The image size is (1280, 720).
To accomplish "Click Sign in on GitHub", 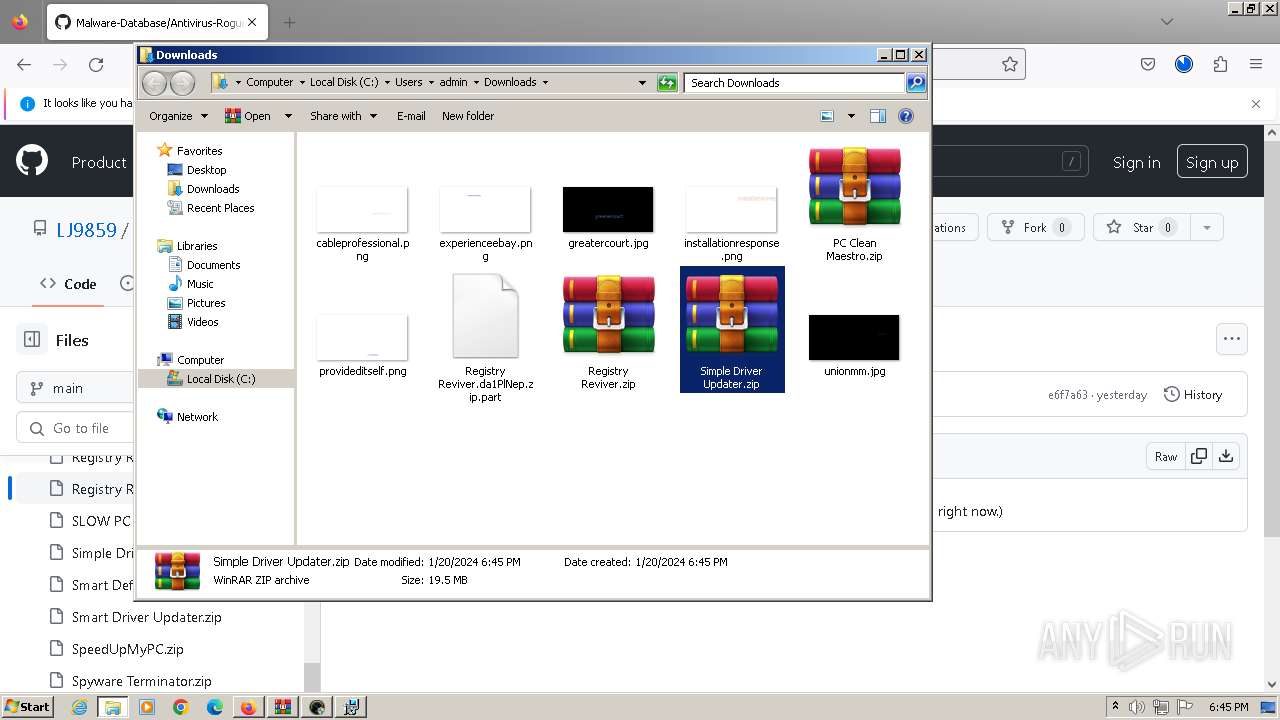I will 1137,162.
